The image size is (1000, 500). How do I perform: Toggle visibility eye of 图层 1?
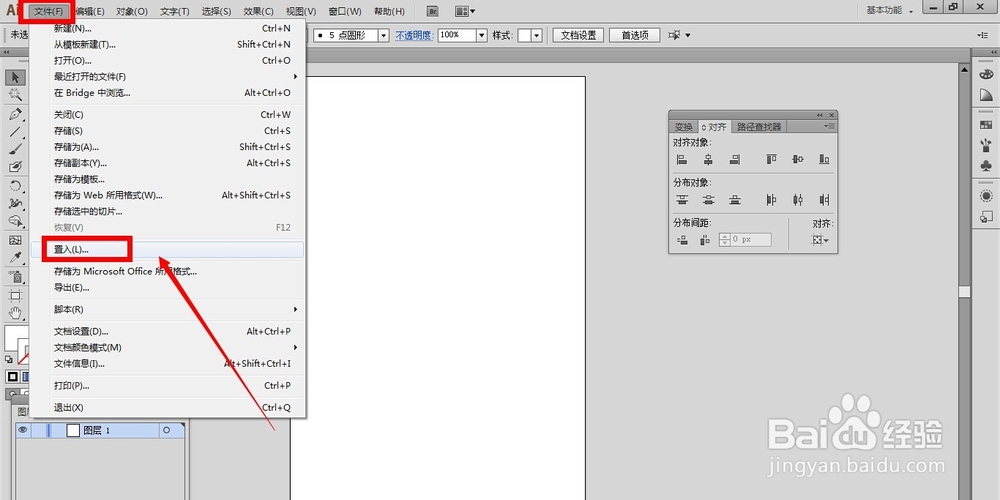point(23,430)
